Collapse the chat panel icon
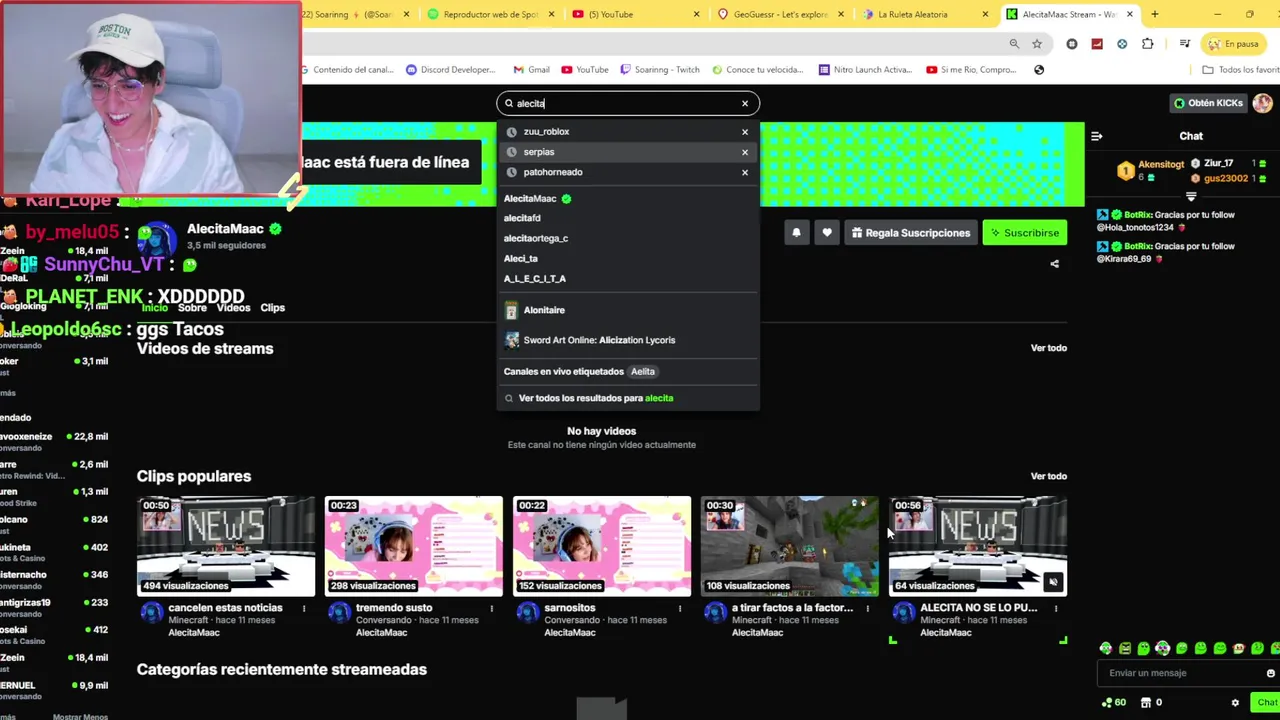1280x720 pixels. pyautogui.click(x=1096, y=136)
